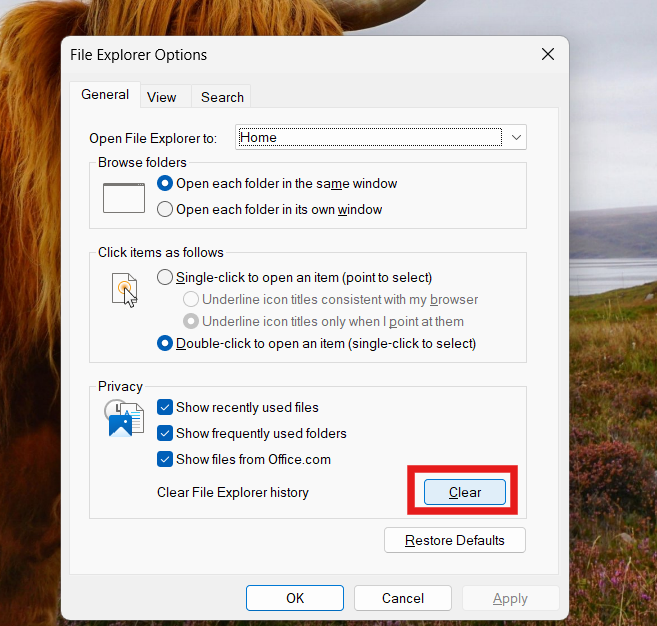Expand the Open File Explorer to dropdown arrow
Viewport: 657px width, 626px height.
(516, 137)
